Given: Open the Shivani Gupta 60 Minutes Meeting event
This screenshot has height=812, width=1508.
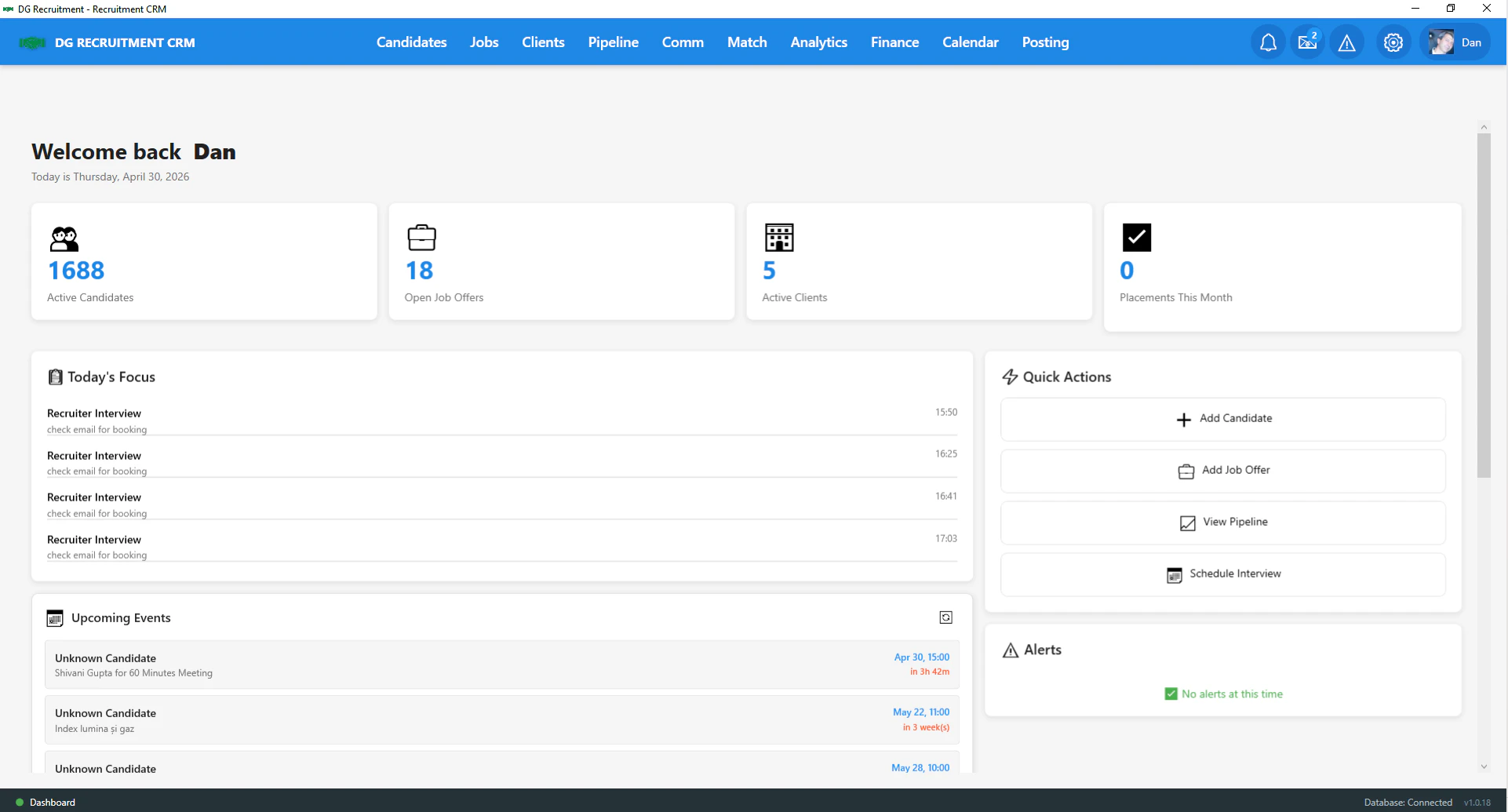Looking at the screenshot, I should click(x=502, y=665).
